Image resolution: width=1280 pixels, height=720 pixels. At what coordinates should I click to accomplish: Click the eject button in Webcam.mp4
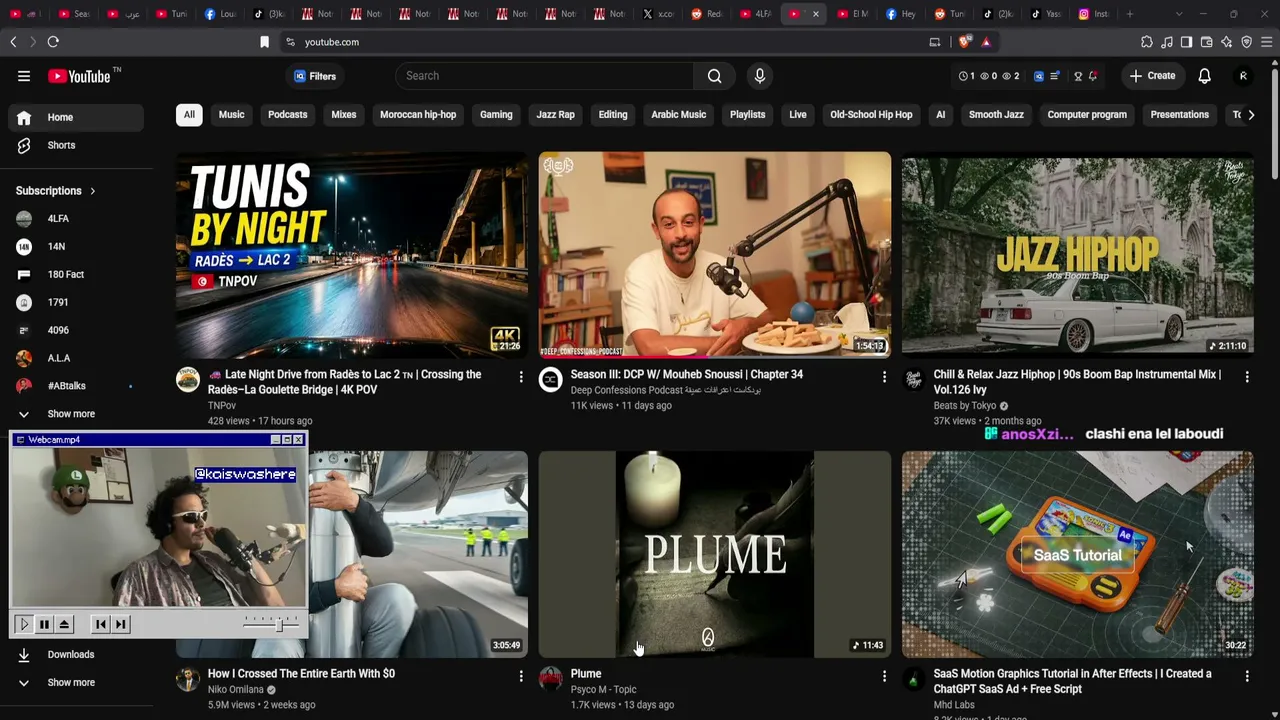[x=64, y=624]
